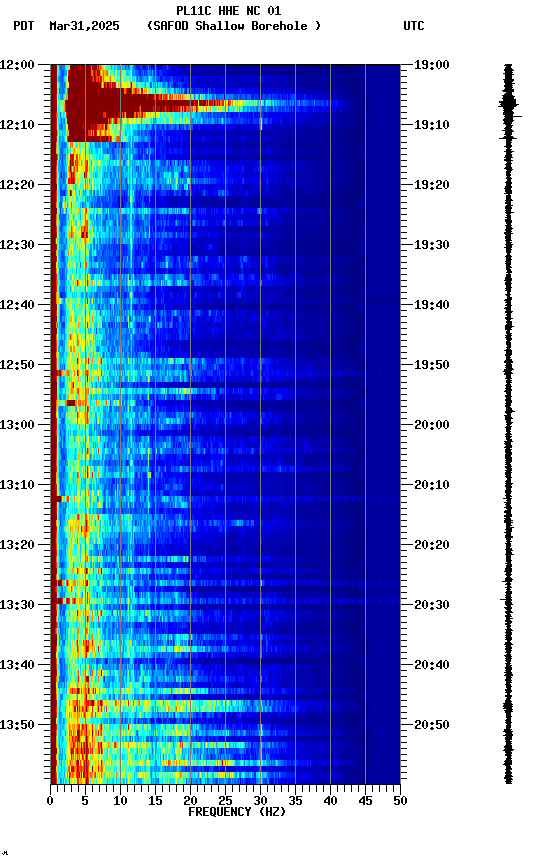Click the 19:00 UTC time label

point(432,65)
